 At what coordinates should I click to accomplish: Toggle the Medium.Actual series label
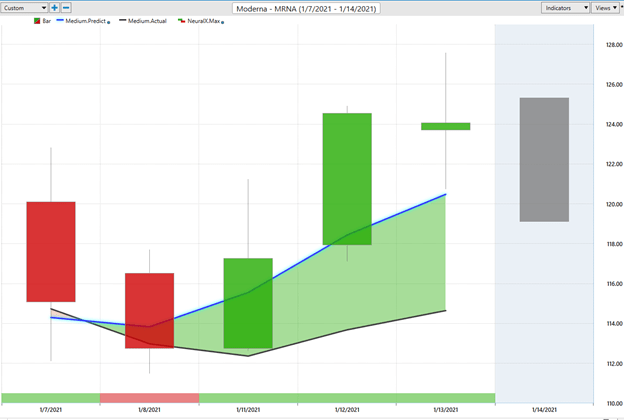(148, 21)
